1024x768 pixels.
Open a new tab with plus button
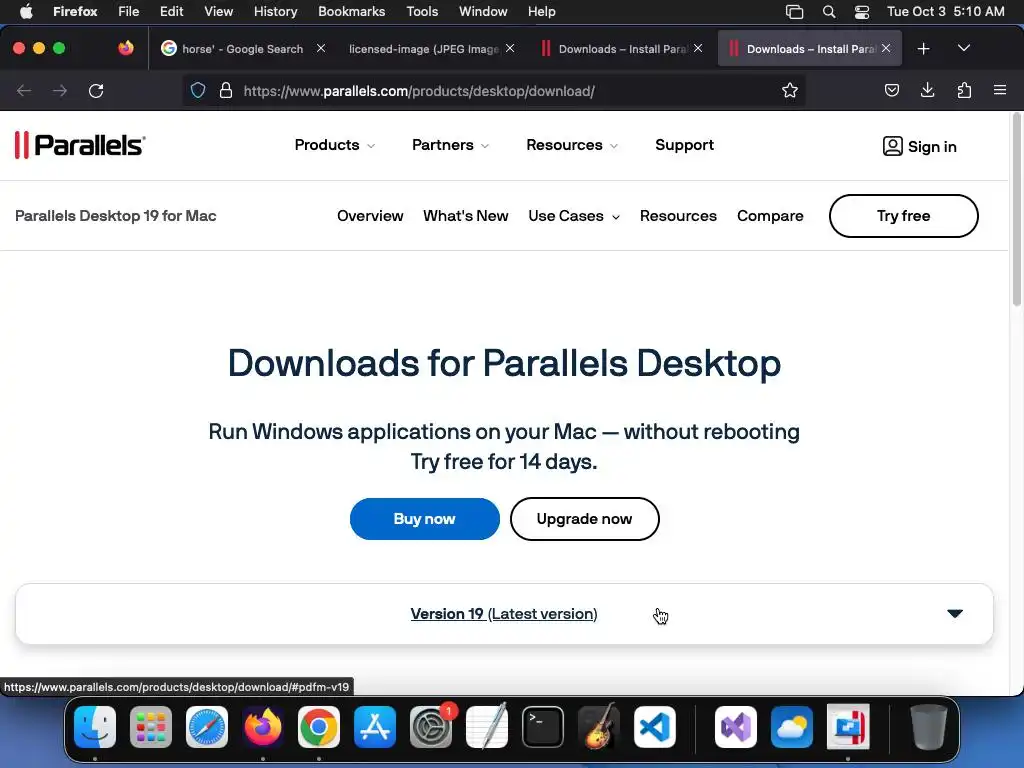pyautogui.click(x=923, y=48)
